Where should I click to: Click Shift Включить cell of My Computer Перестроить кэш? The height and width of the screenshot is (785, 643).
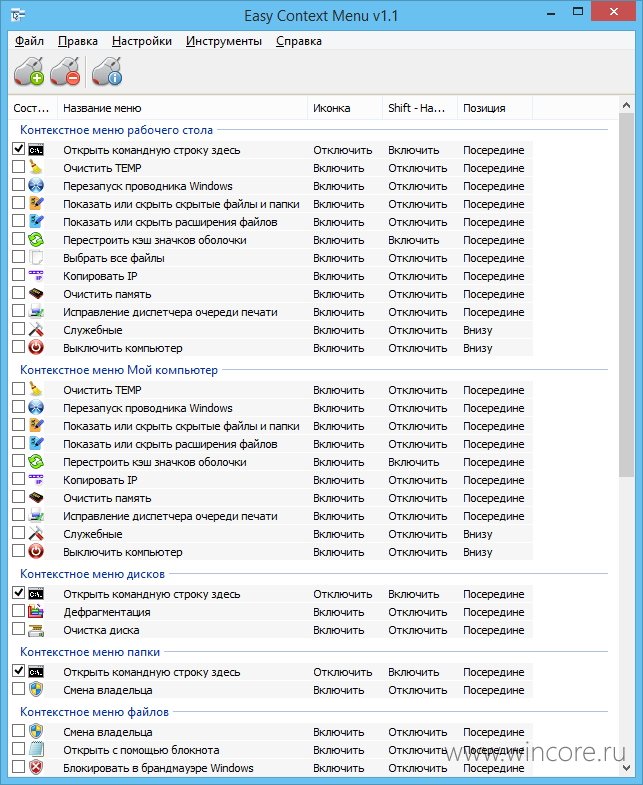point(414,462)
